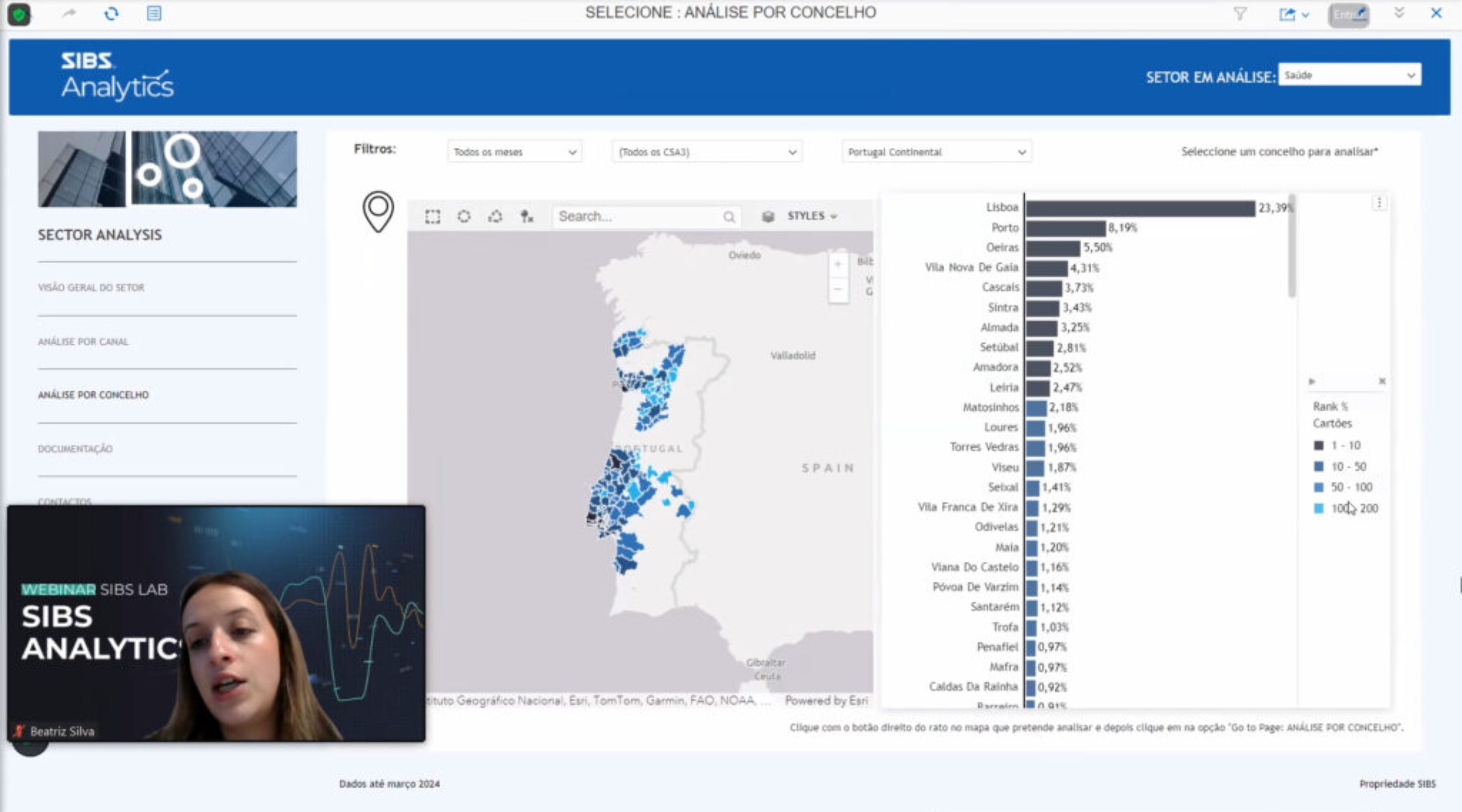
Task: Select the rectangle selection map tool
Action: [433, 216]
